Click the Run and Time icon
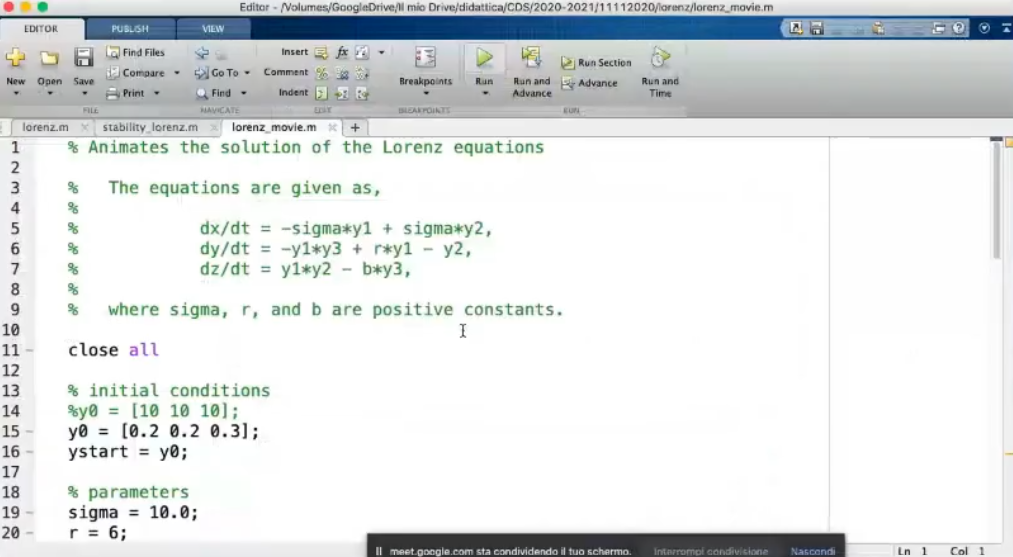This screenshot has height=557, width=1013. coord(660,58)
